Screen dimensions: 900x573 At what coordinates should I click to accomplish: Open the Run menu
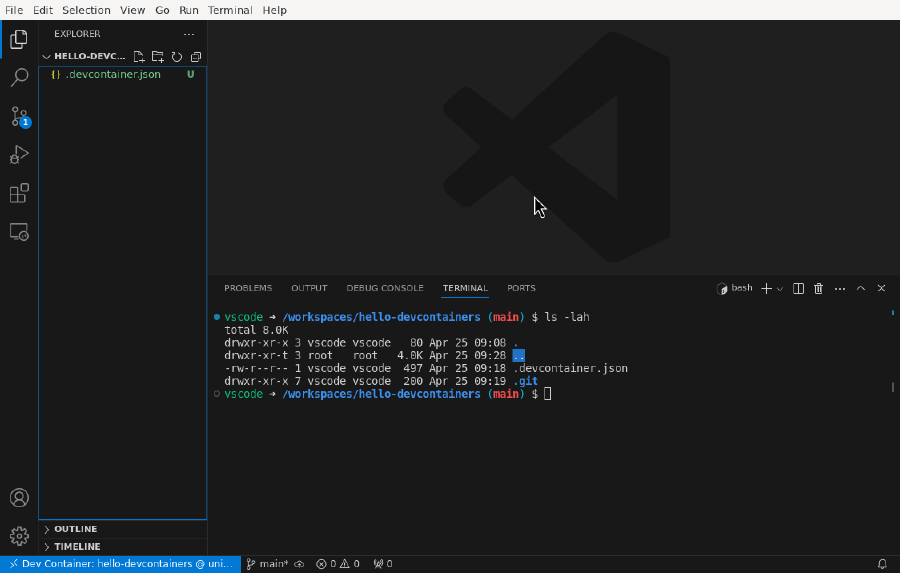[189, 10]
